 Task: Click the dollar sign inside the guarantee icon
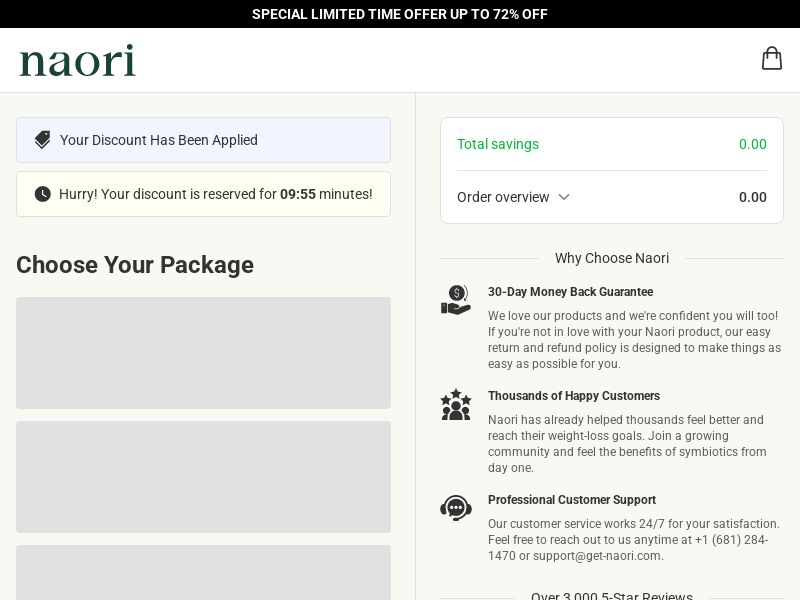coord(457,294)
